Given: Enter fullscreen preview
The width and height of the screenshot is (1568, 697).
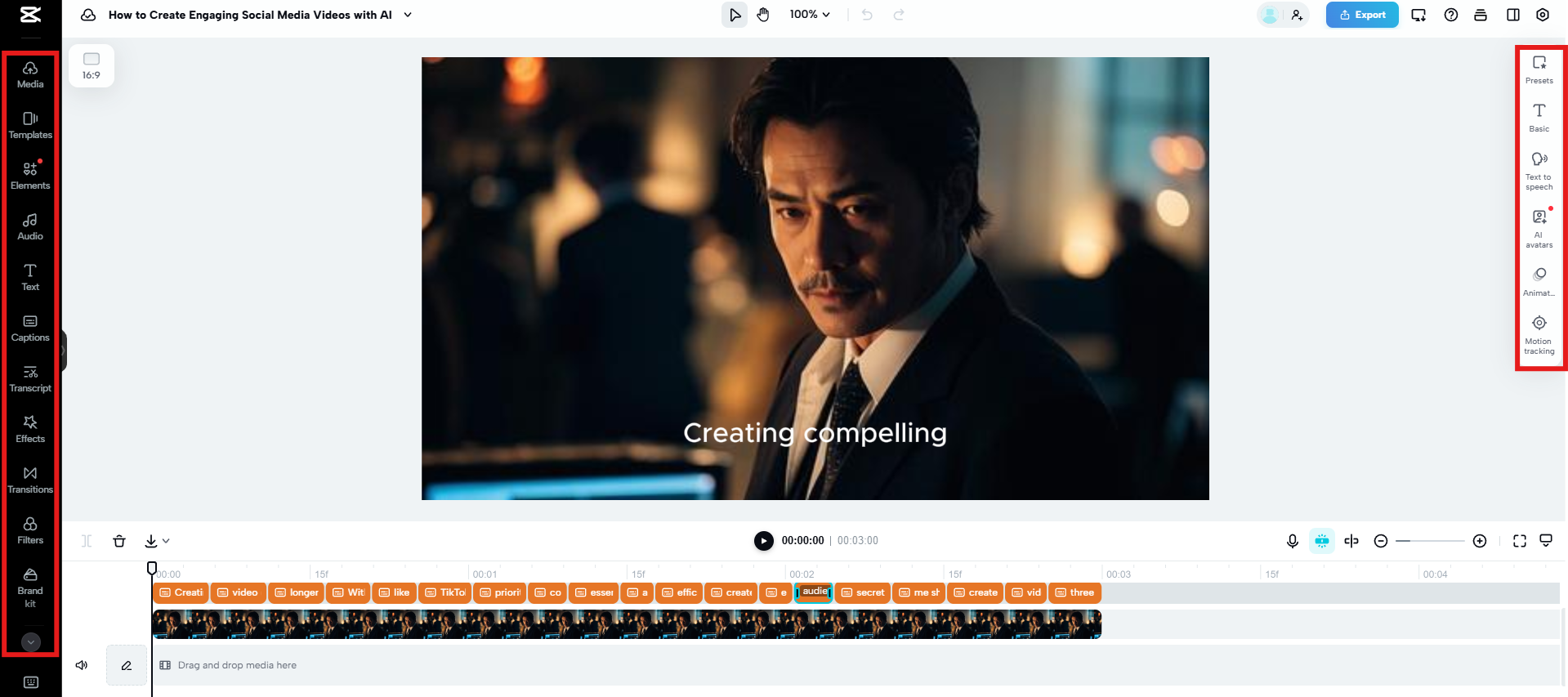Looking at the screenshot, I should click(1520, 541).
